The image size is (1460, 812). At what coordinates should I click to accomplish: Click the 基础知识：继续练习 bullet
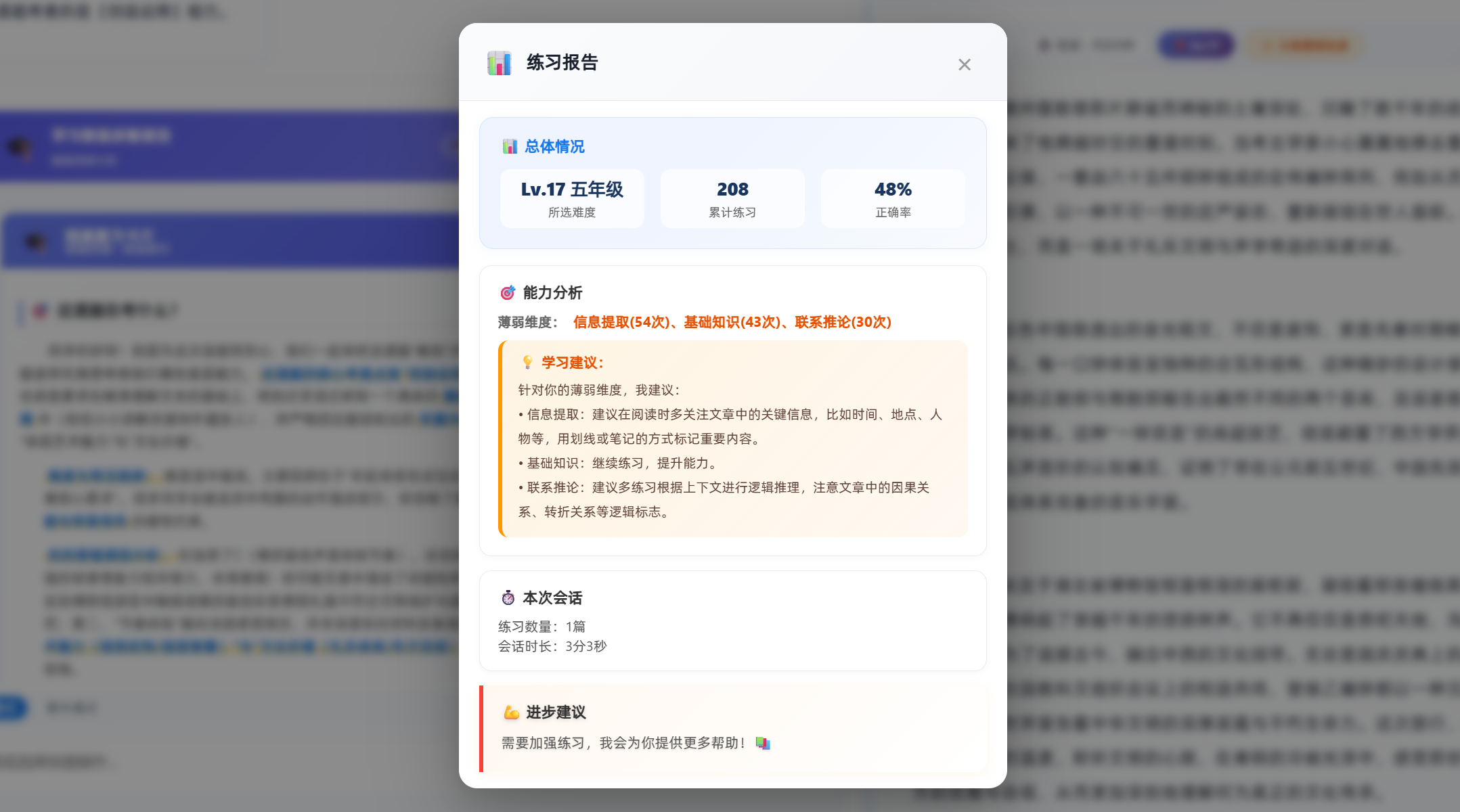[619, 464]
